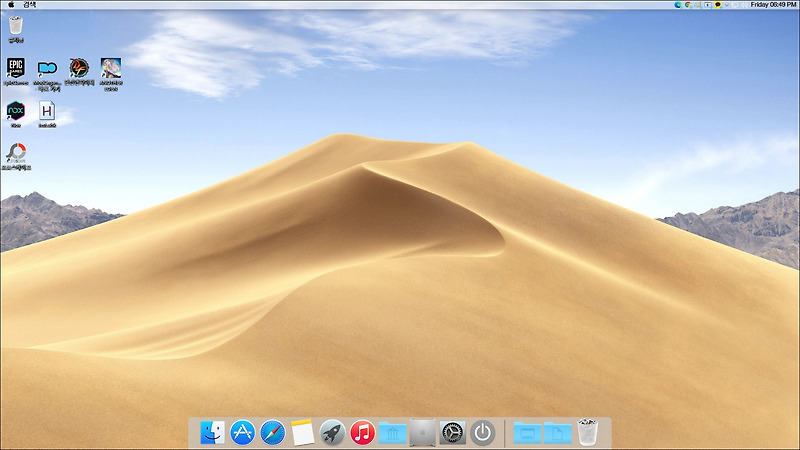
Task: Click the Edge icon in menu bar tray
Action: coord(678,5)
